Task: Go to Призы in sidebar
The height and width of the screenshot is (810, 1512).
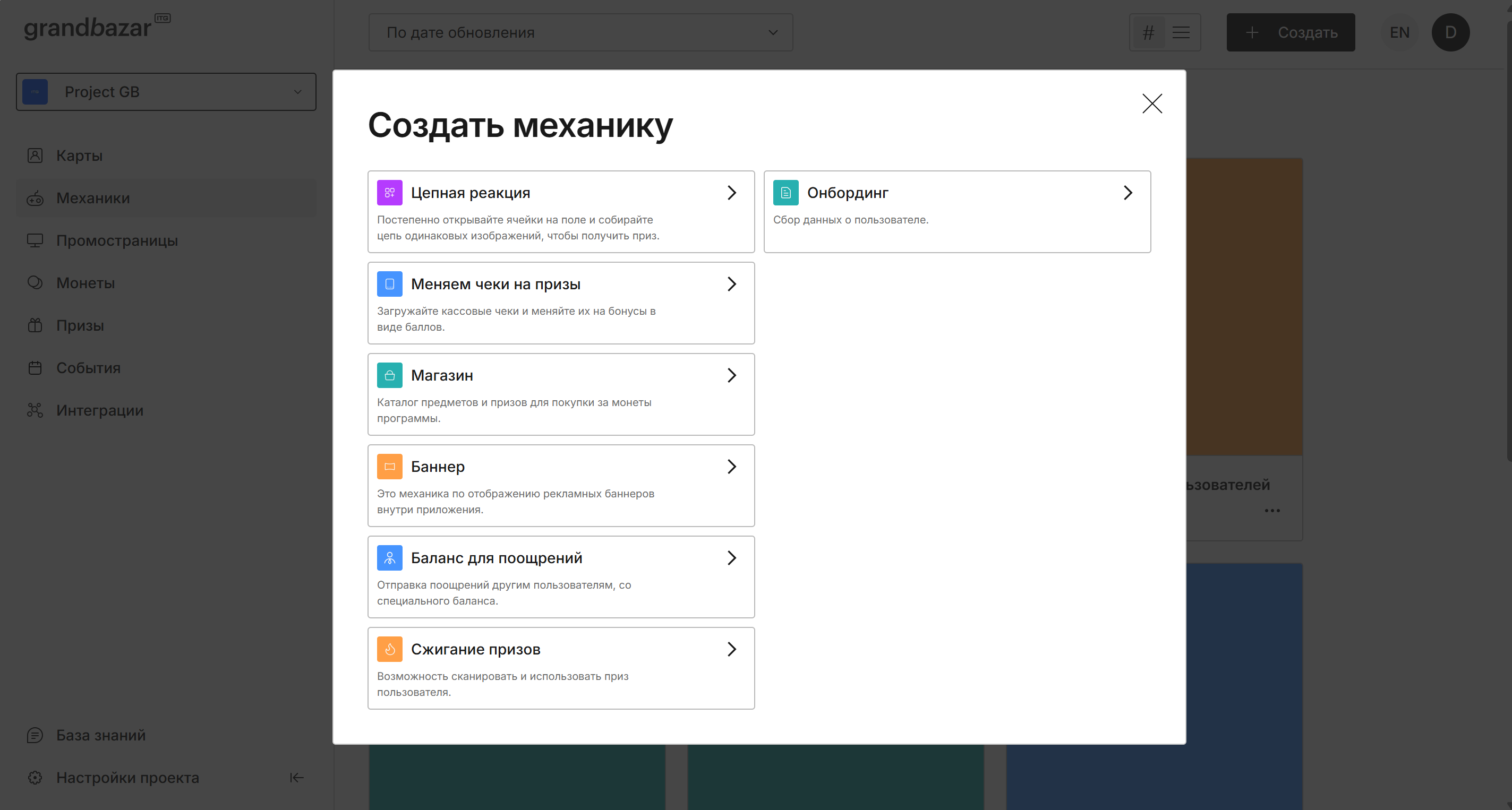Action: [166, 325]
